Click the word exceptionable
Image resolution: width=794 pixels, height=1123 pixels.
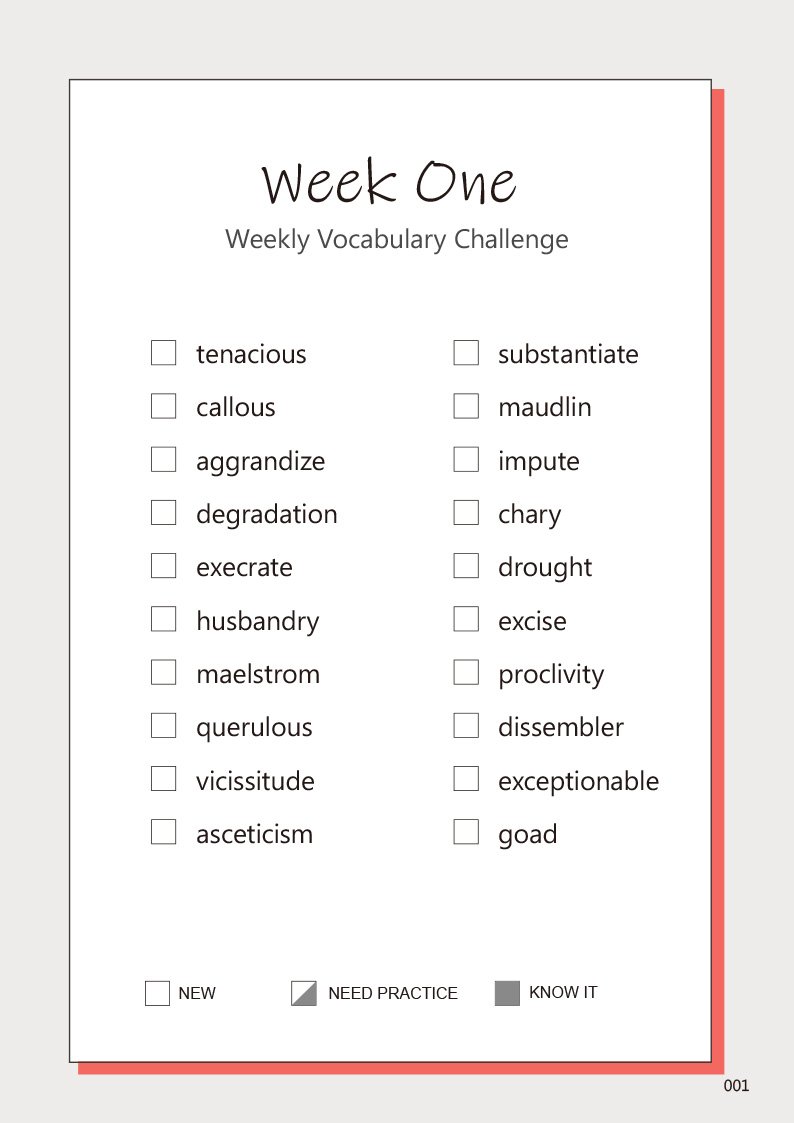tap(578, 781)
